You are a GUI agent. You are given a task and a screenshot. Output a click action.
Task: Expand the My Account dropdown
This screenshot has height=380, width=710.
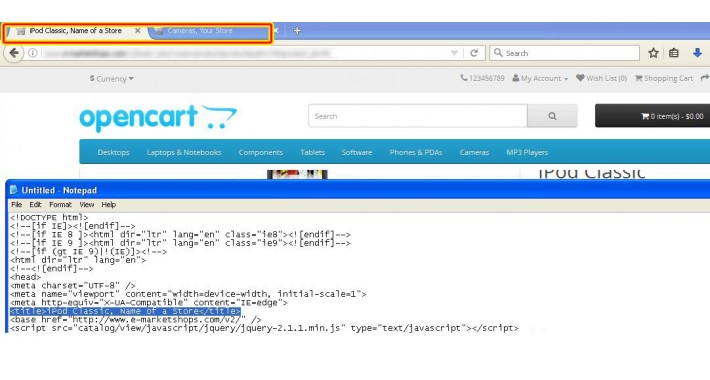(540, 78)
